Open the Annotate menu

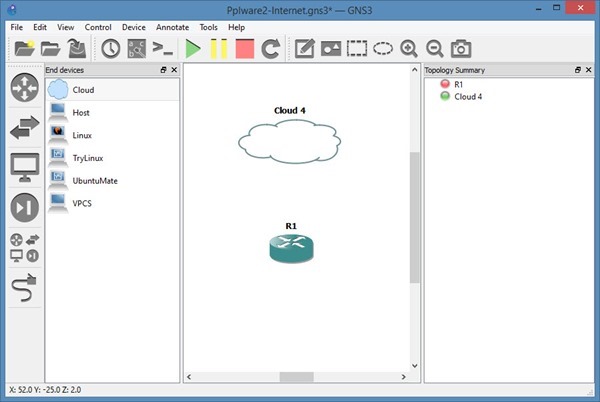172,27
